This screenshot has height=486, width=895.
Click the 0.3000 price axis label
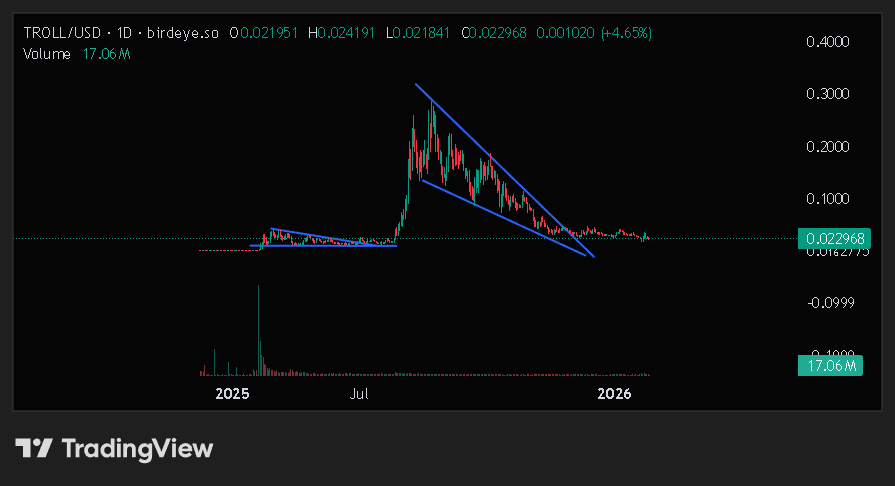[x=828, y=94]
